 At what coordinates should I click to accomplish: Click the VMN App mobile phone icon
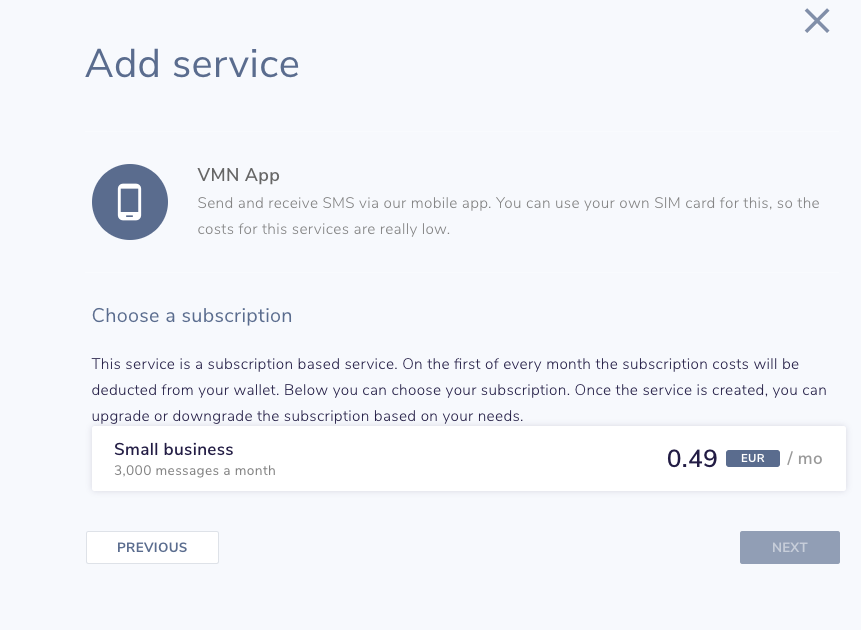[130, 201]
